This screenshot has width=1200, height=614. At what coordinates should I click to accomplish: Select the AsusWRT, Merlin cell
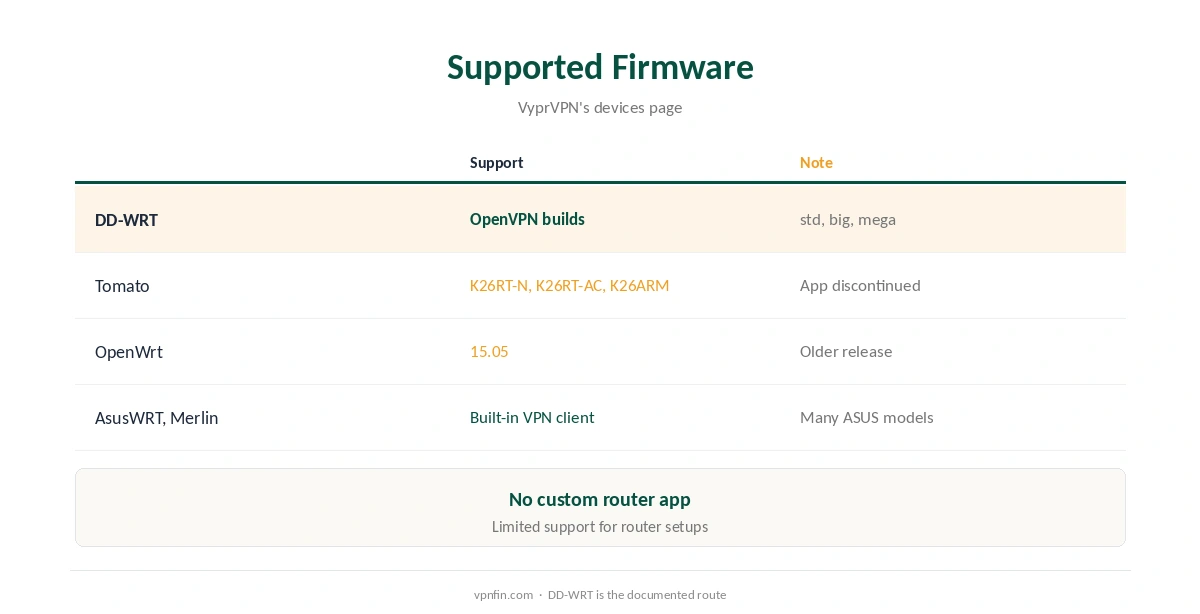coord(156,418)
